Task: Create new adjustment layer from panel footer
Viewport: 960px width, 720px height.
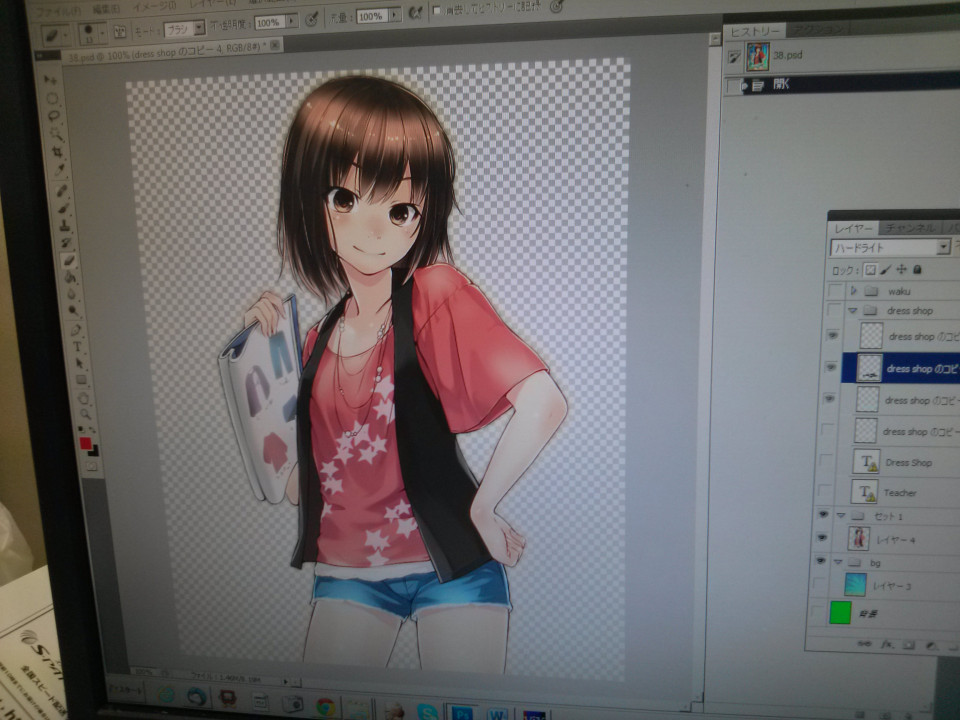Action: click(931, 645)
